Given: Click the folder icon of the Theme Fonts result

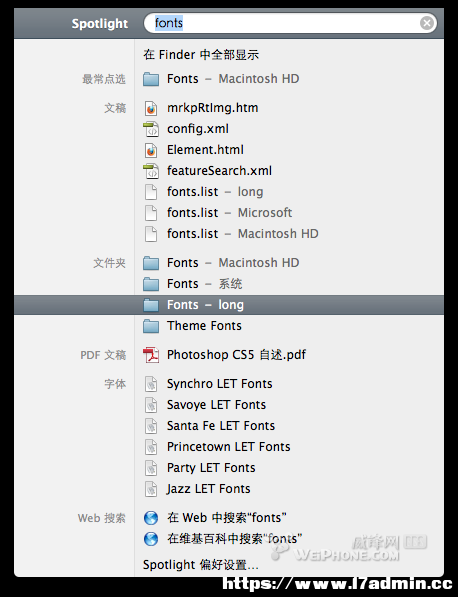Looking at the screenshot, I should pyautogui.click(x=151, y=326).
